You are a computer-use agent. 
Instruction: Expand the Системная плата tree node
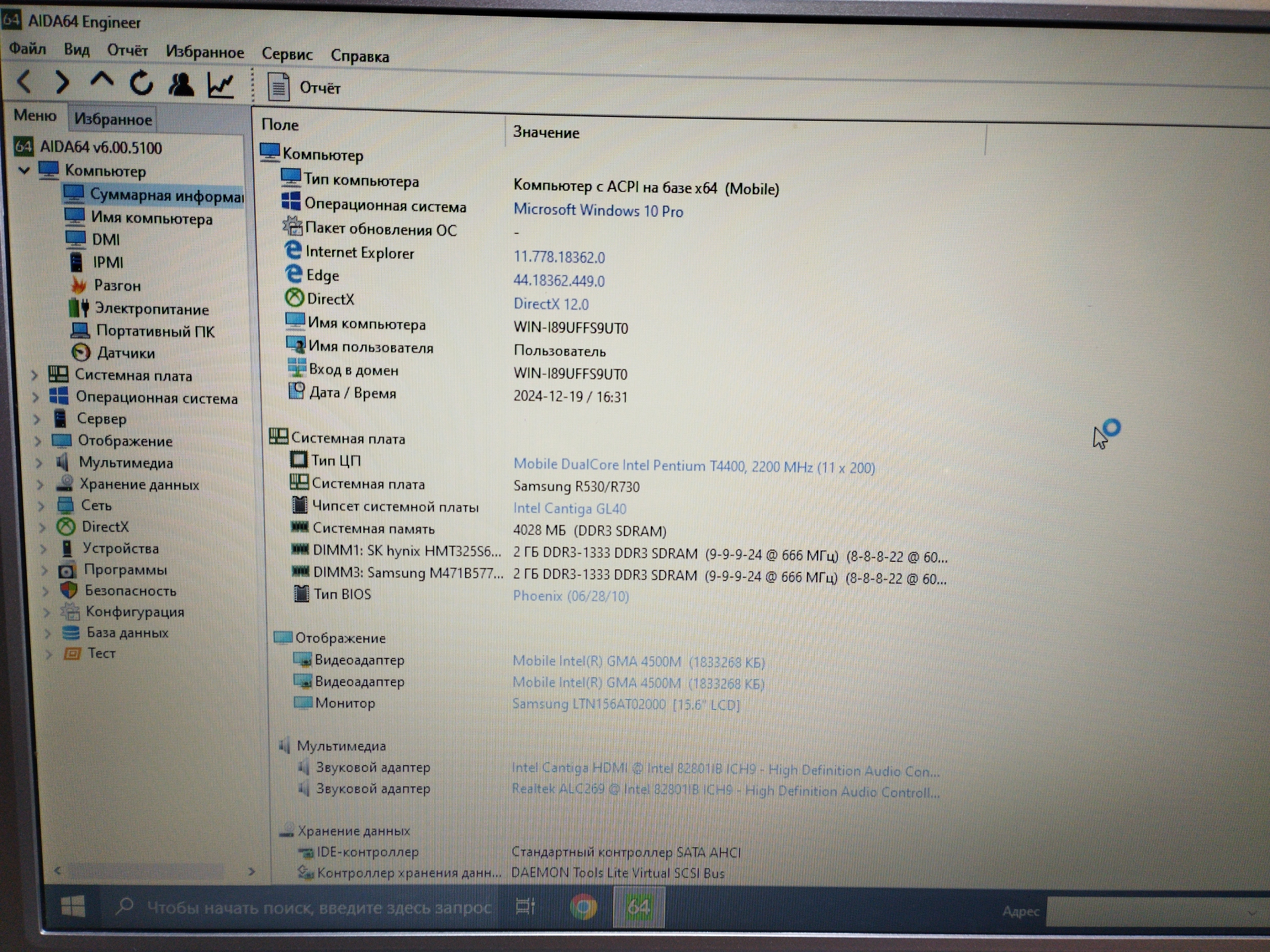[x=34, y=376]
